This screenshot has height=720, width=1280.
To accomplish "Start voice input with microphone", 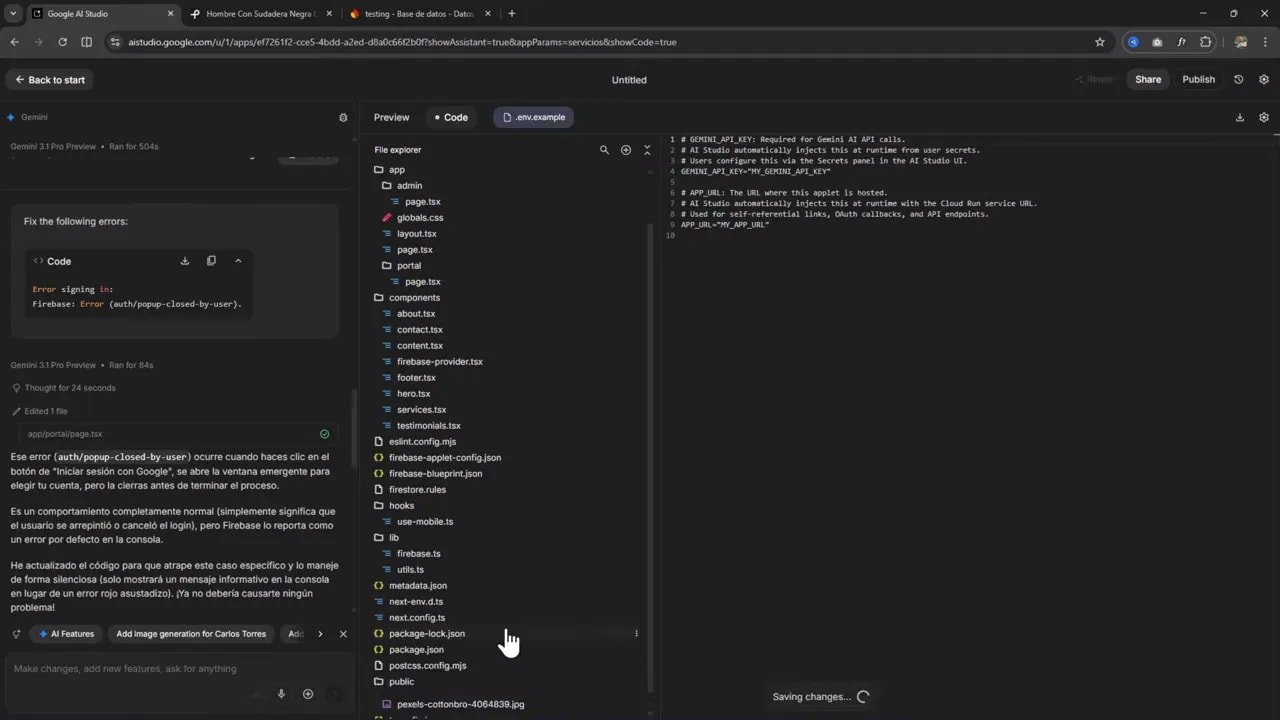I will pos(282,694).
